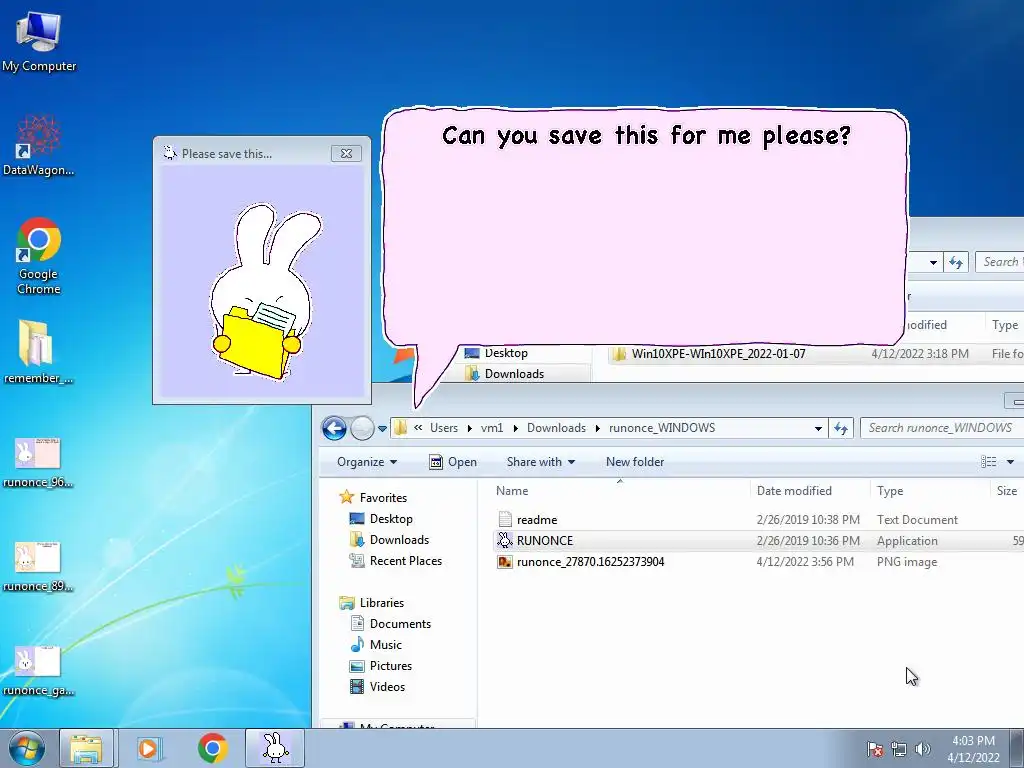Image resolution: width=1024 pixels, height=768 pixels.
Task: Open Windows Media Player from taskbar
Action: [x=148, y=748]
